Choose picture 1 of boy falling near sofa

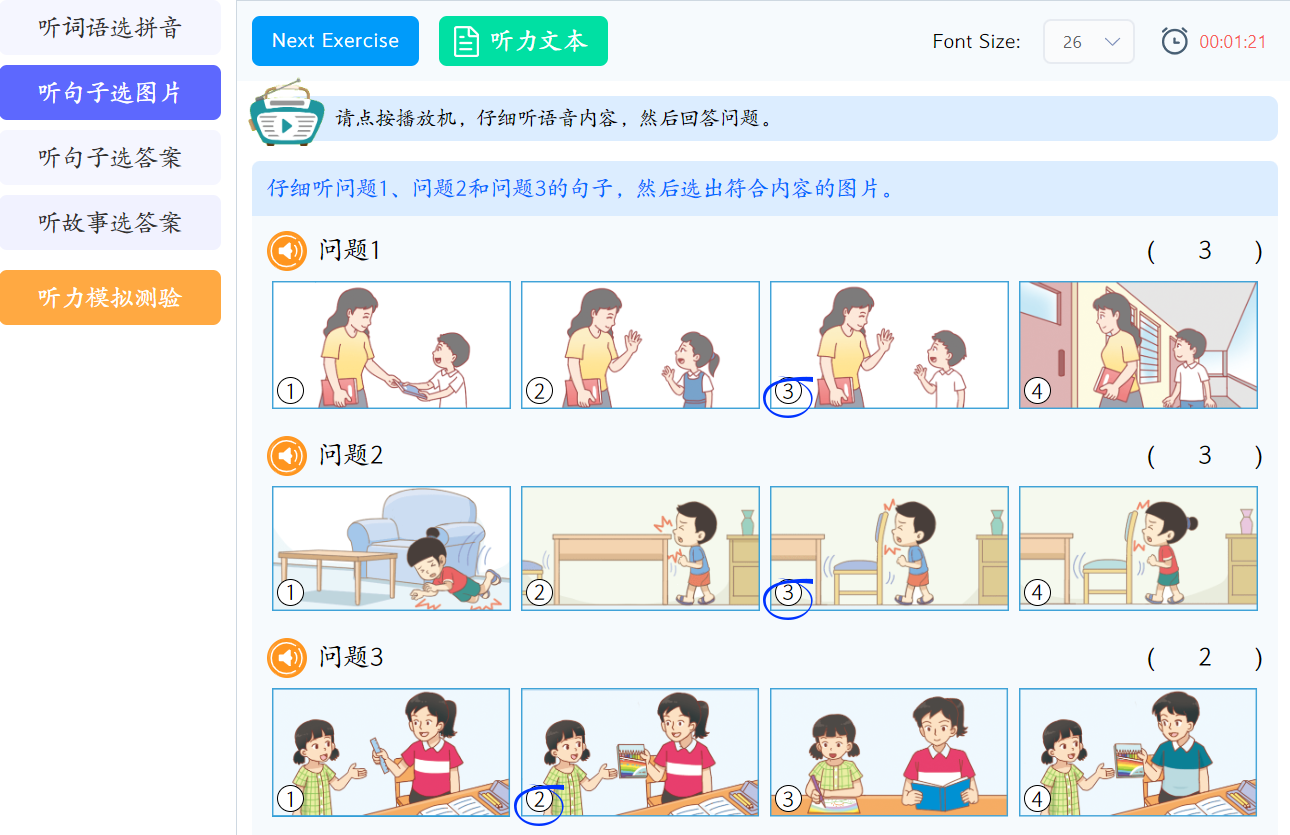392,548
